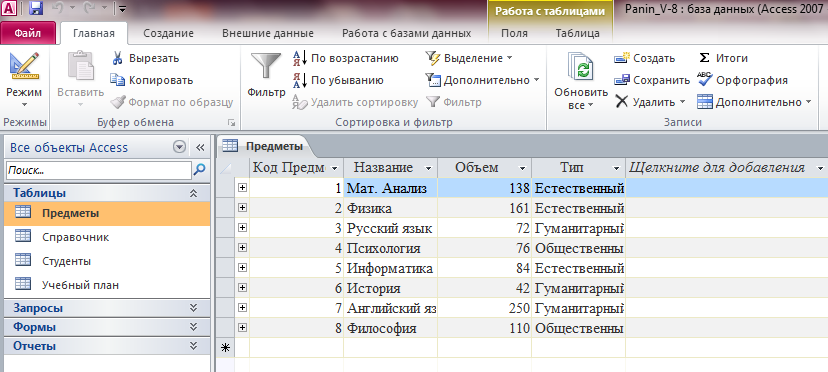Image resolution: width=828 pixels, height=372 pixels.
Task: Sort descending with По убыванию
Action: (338, 80)
